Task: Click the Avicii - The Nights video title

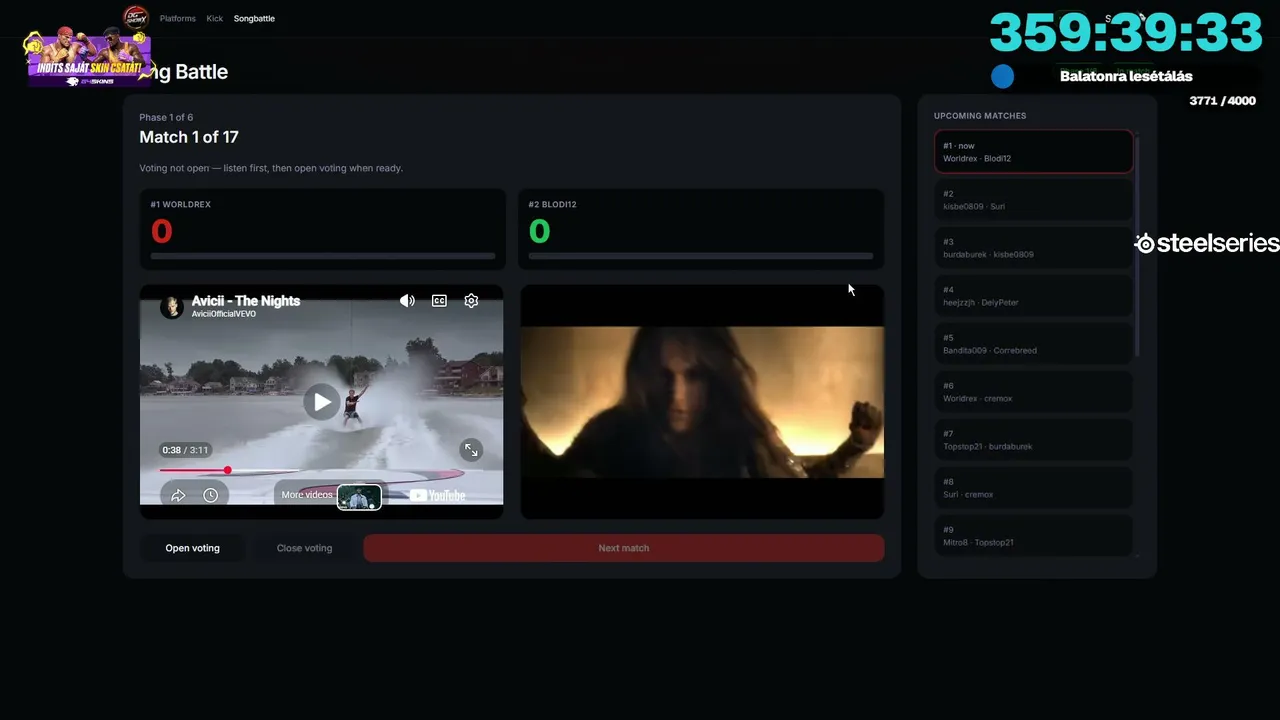Action: coord(246,300)
